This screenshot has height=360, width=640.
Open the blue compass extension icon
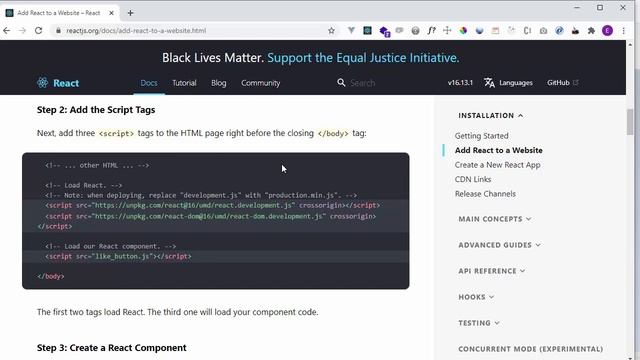coord(559,30)
